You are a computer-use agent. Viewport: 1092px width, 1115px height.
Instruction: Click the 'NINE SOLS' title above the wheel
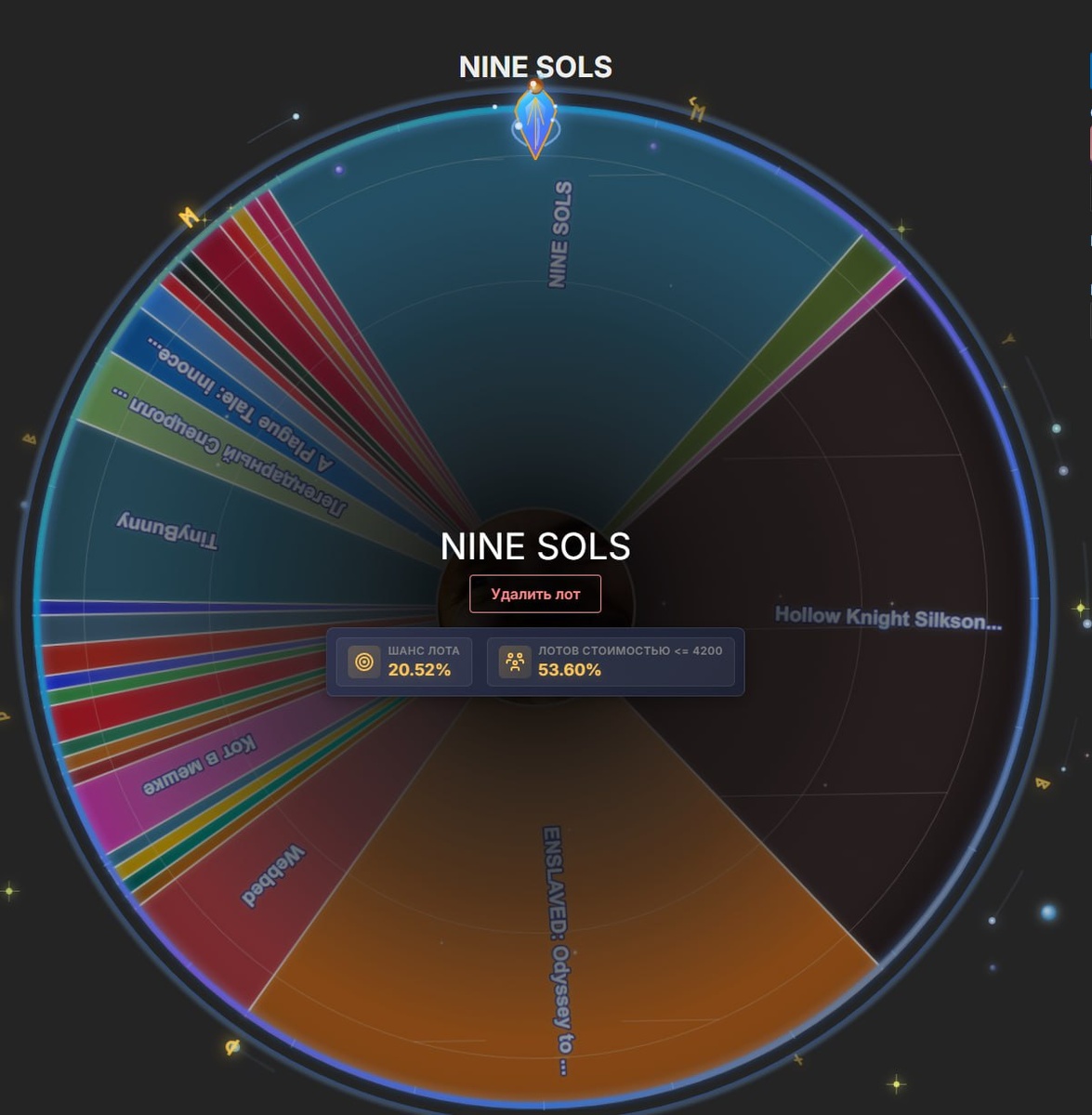pos(535,67)
